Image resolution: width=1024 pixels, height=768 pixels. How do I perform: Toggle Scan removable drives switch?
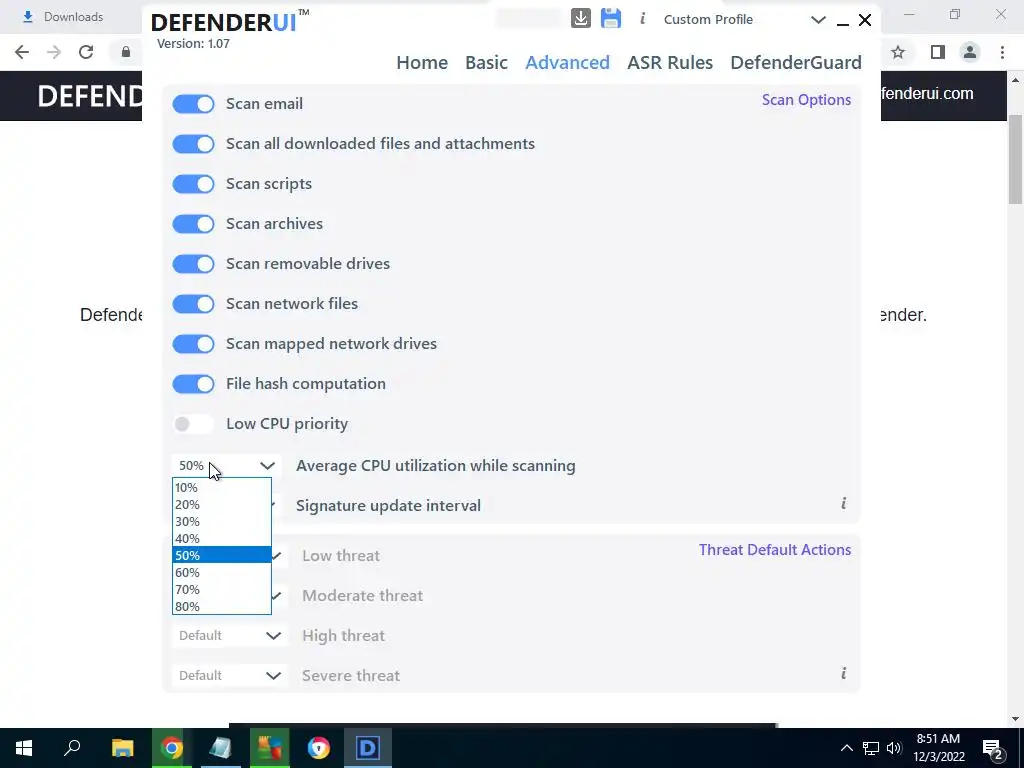coord(193,264)
